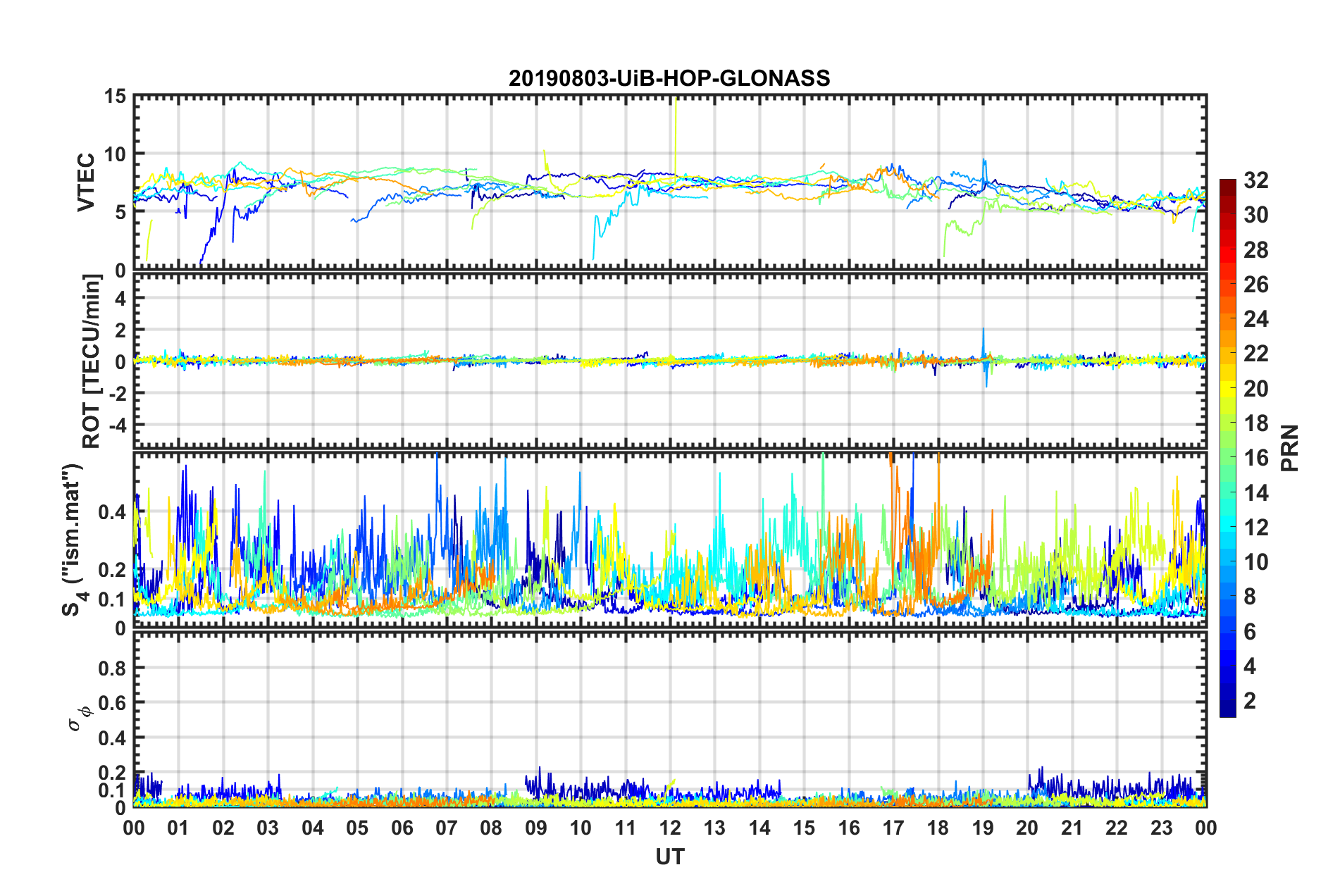Click UT axis hour label 23
The height and width of the screenshot is (896, 1340).
coord(1162,828)
